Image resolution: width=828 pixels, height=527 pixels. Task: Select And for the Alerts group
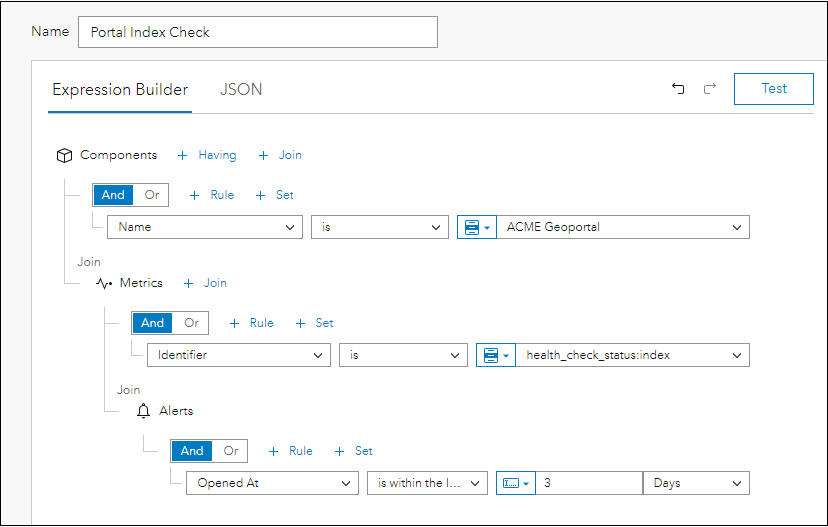[x=192, y=451]
